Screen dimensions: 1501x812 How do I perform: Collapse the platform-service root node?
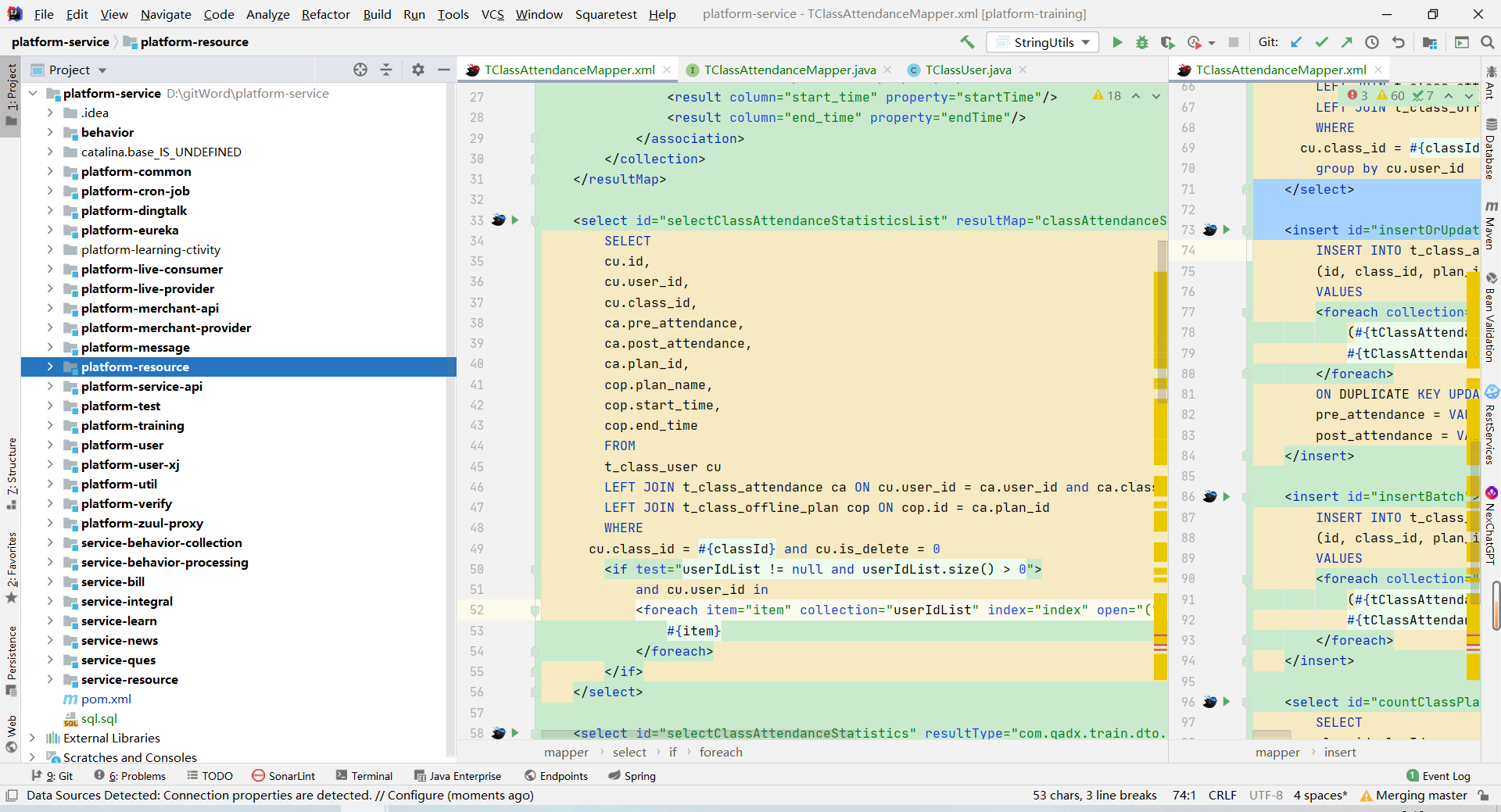(32, 93)
